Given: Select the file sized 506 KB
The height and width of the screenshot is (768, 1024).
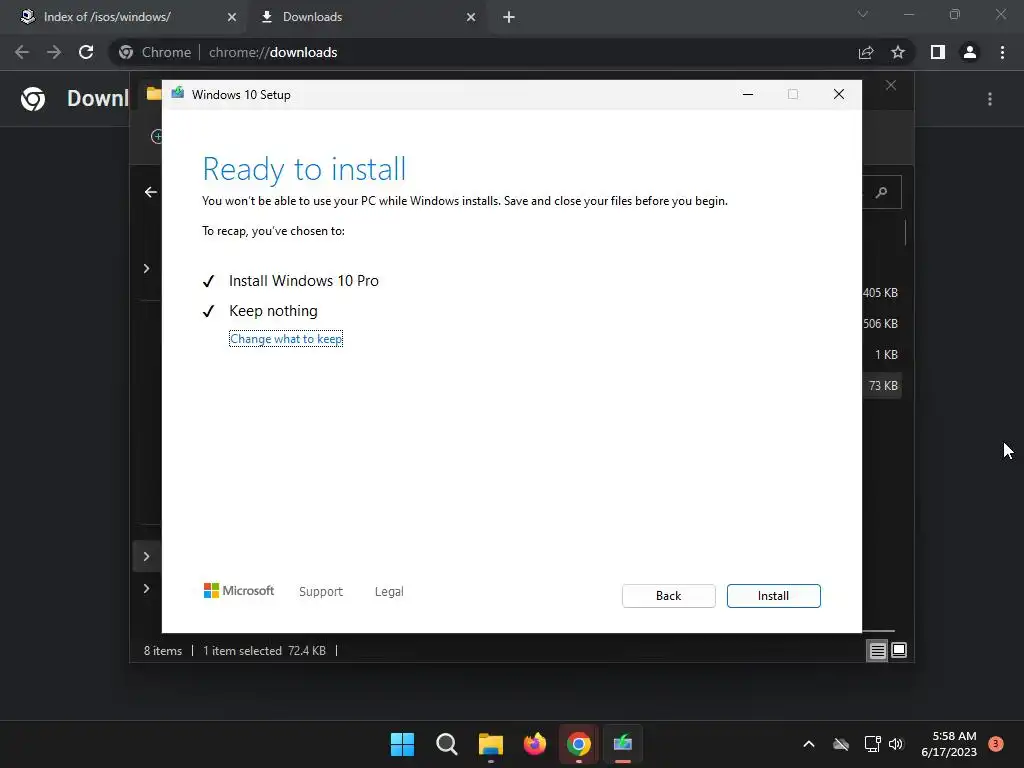Looking at the screenshot, I should [880, 324].
